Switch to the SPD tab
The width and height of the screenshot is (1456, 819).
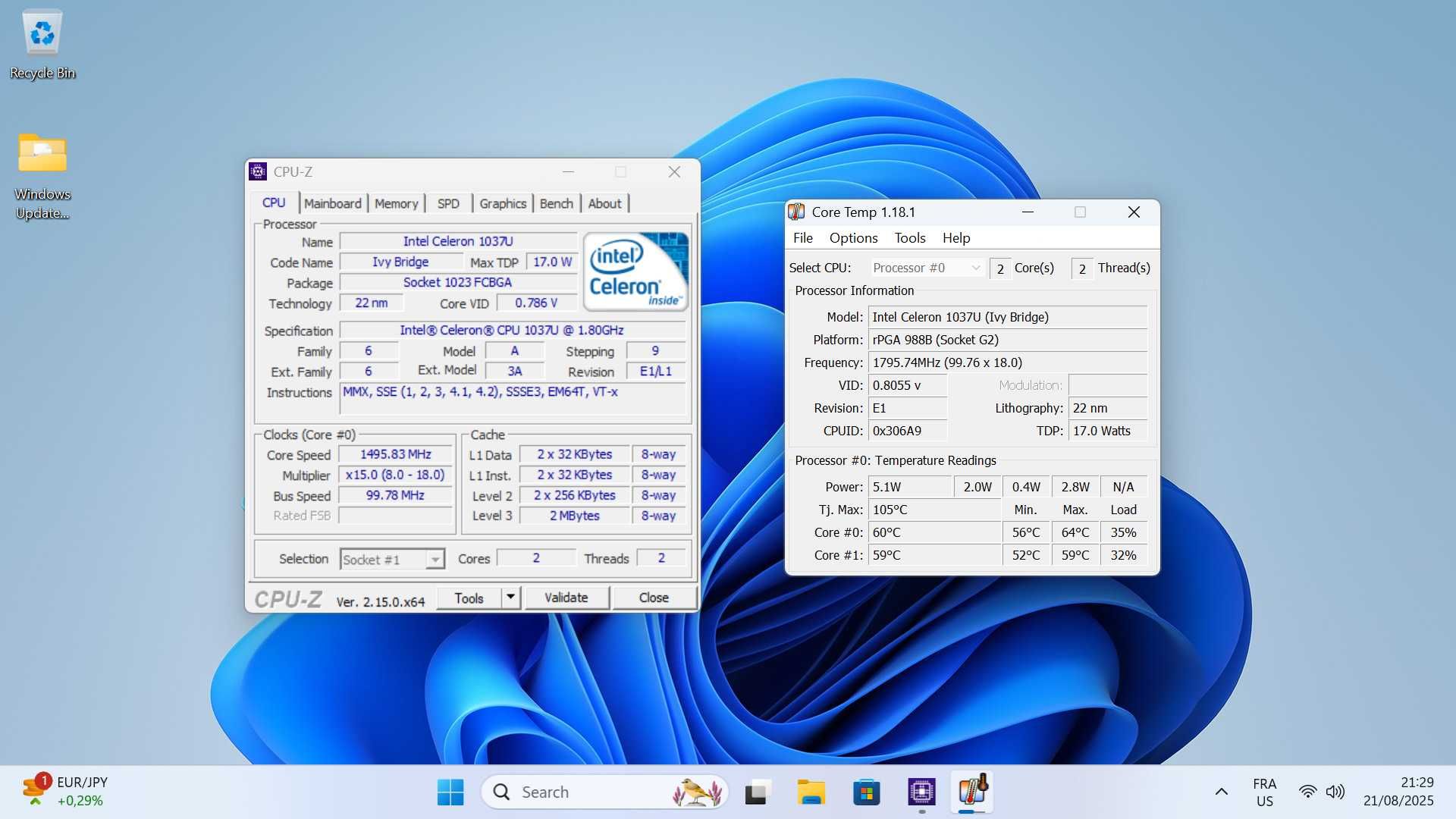448,203
